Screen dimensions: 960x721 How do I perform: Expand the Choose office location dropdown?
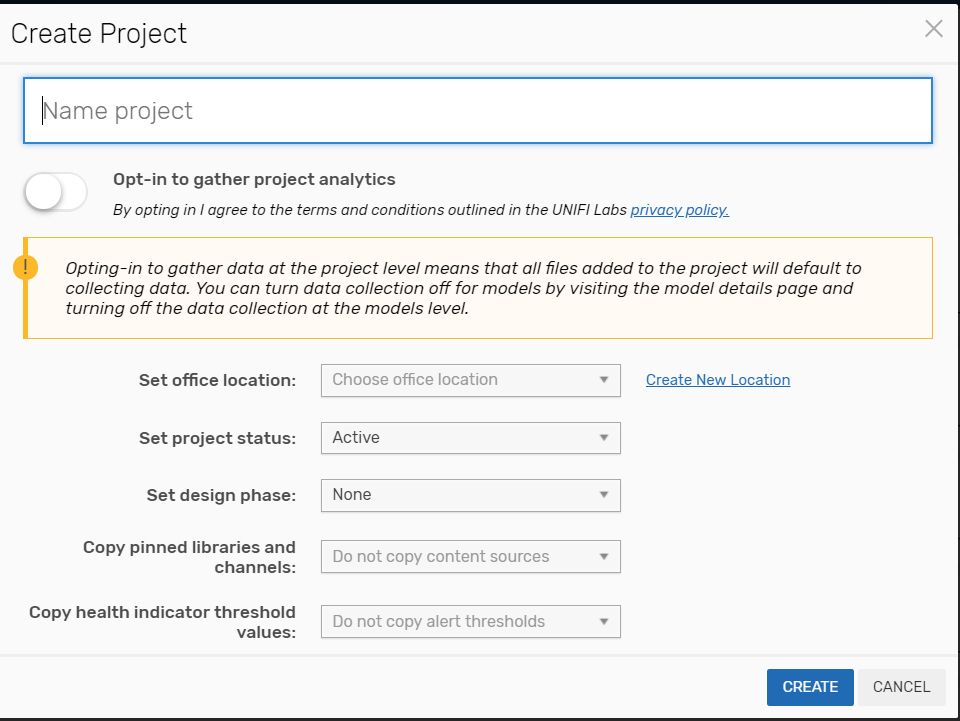coord(470,380)
